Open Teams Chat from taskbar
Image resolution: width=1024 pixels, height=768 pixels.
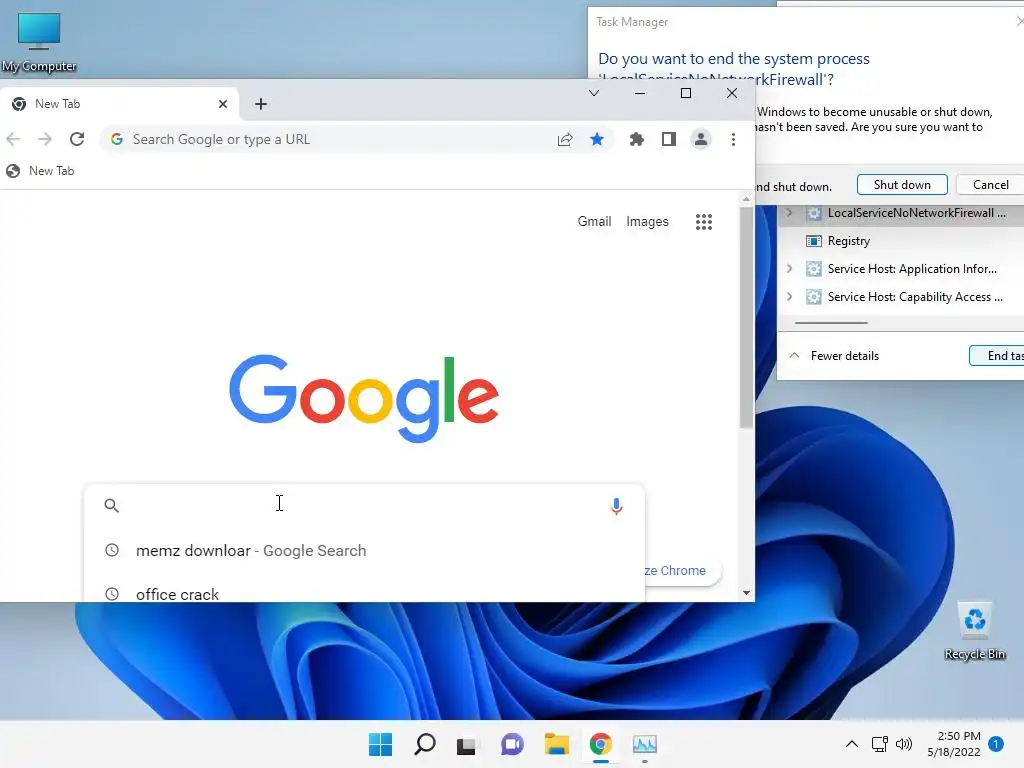pos(512,744)
